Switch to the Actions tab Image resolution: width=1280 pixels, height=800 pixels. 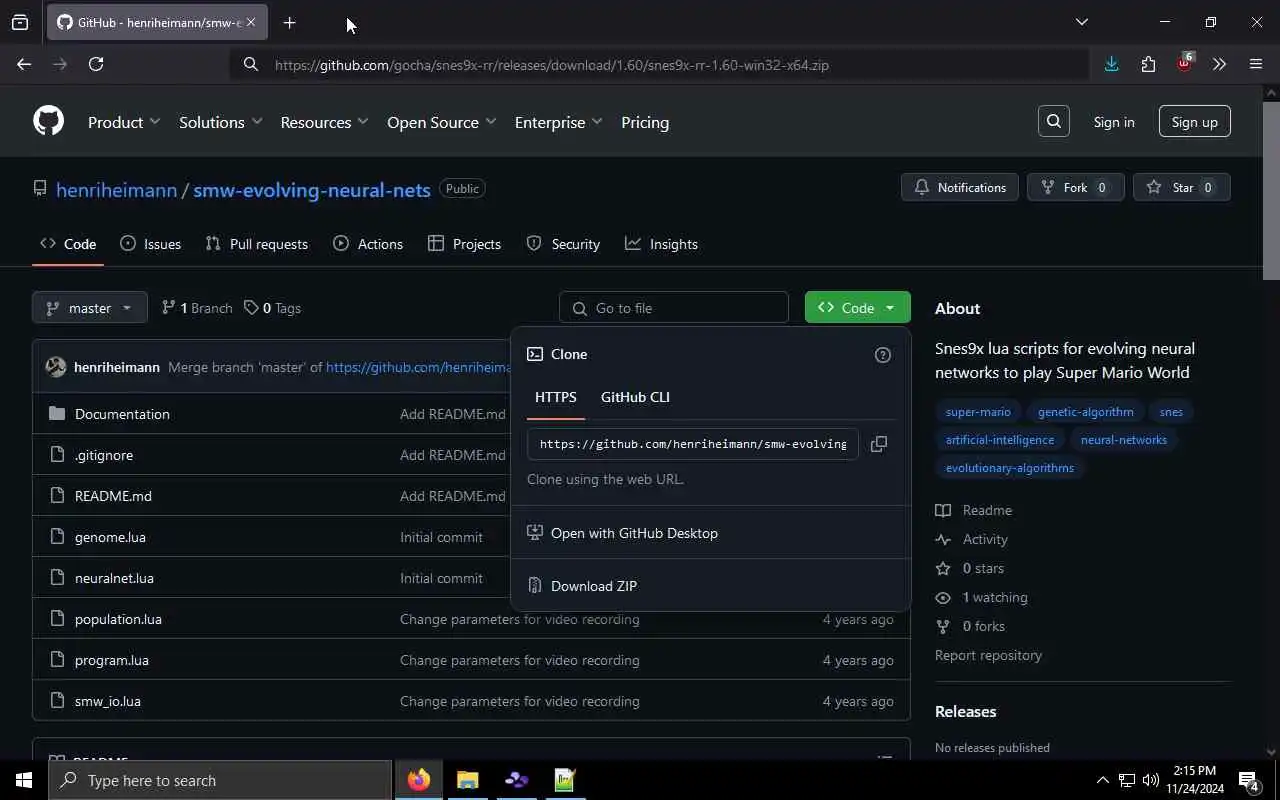pyautogui.click(x=368, y=244)
